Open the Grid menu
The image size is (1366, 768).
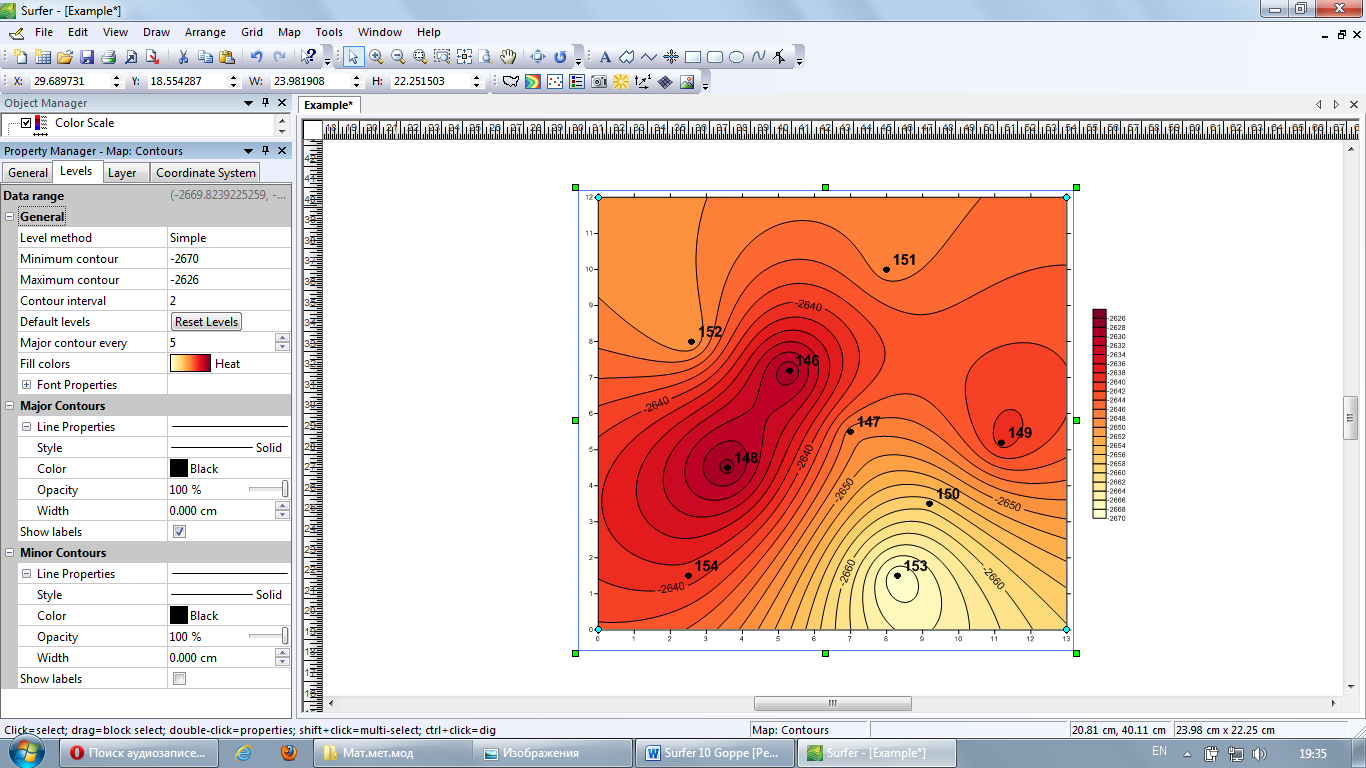(x=252, y=32)
